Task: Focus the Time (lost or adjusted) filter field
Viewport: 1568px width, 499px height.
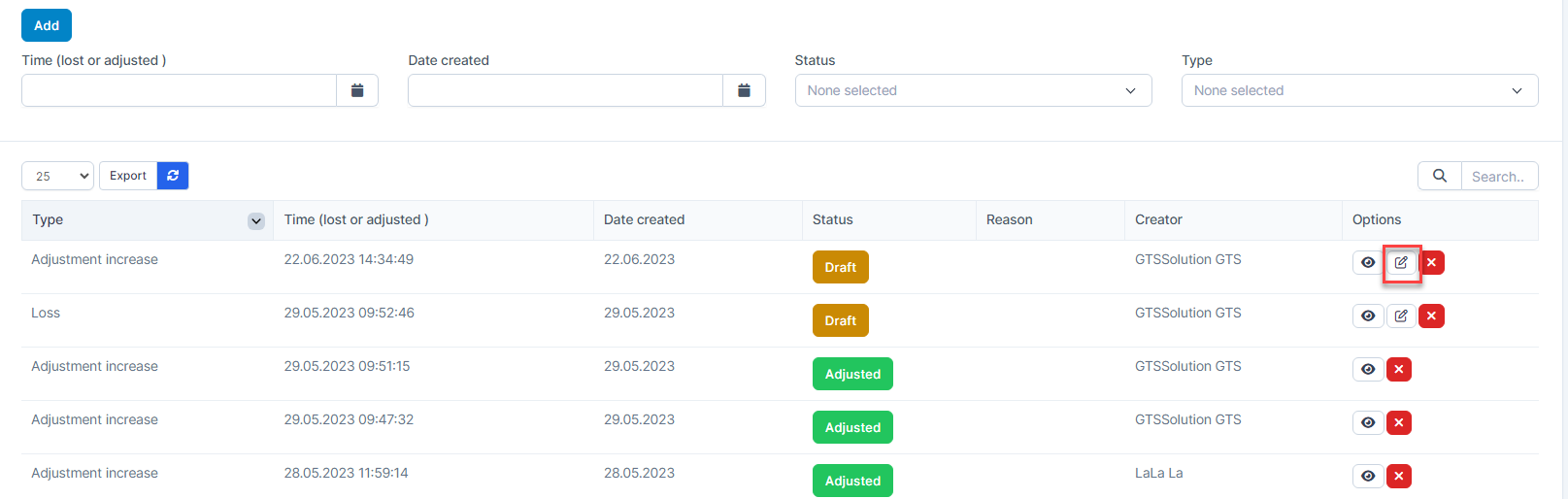Action: 179,90
